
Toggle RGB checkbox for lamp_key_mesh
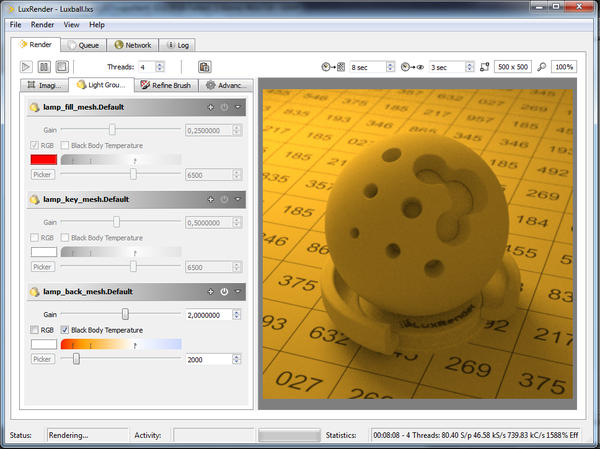point(34,238)
